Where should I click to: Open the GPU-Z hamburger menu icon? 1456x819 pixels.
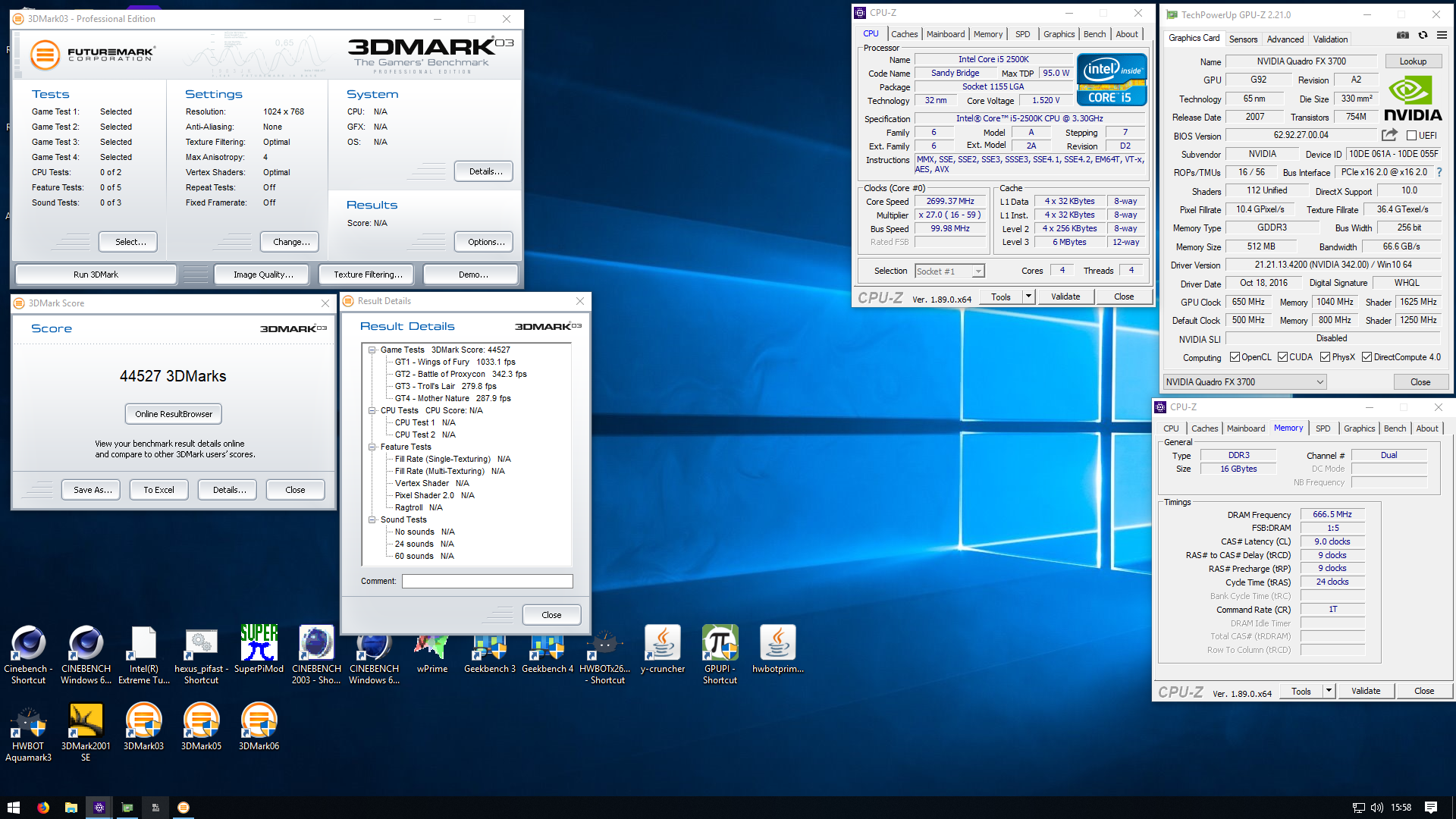(x=1442, y=35)
